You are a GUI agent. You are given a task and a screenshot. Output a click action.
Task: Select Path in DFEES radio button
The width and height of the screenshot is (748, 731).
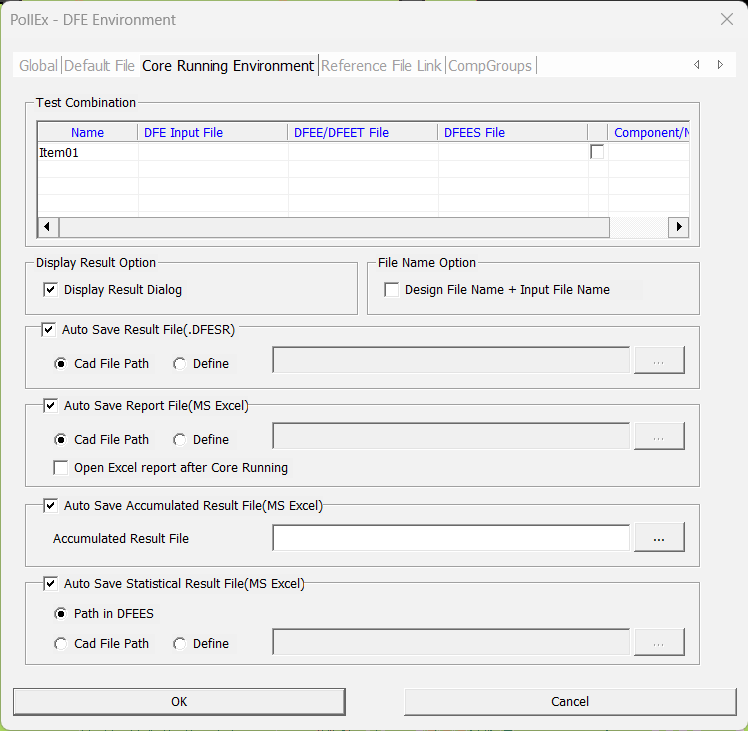click(61, 614)
